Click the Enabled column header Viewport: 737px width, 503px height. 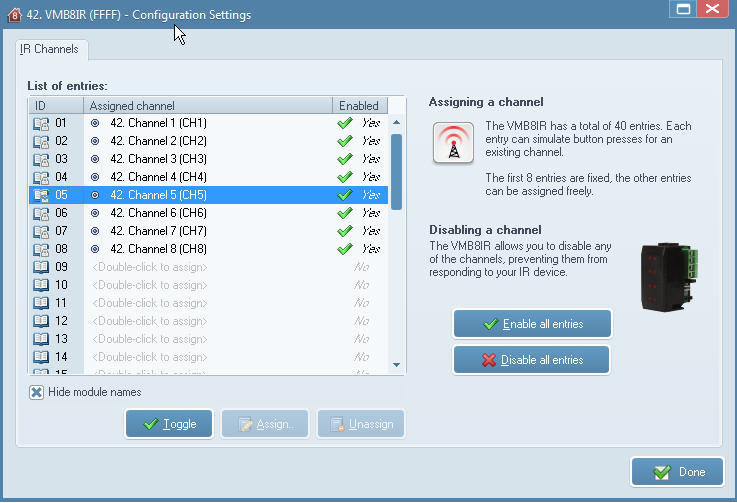(360, 106)
